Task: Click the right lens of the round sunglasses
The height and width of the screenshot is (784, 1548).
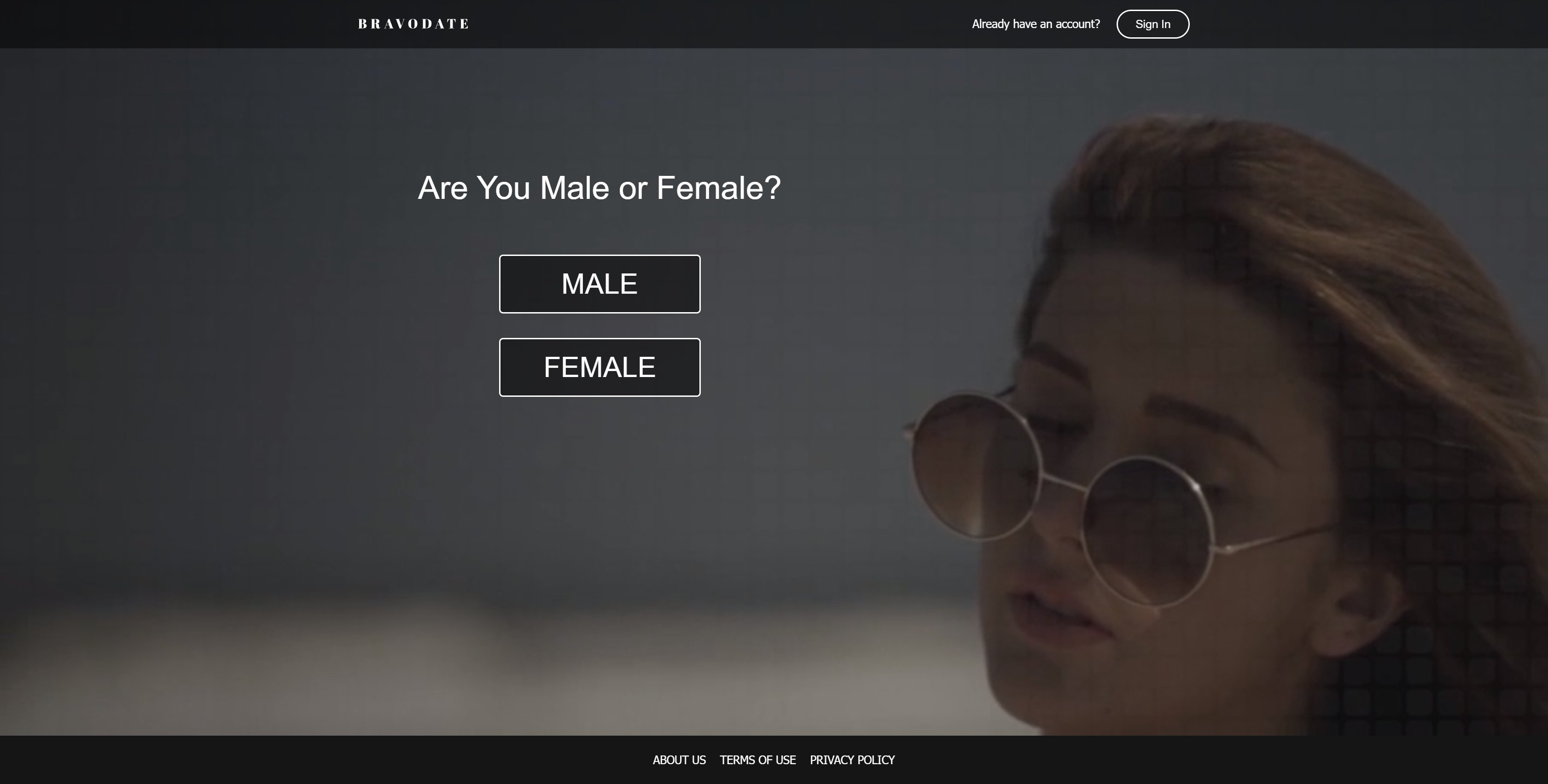Action: tap(1149, 532)
